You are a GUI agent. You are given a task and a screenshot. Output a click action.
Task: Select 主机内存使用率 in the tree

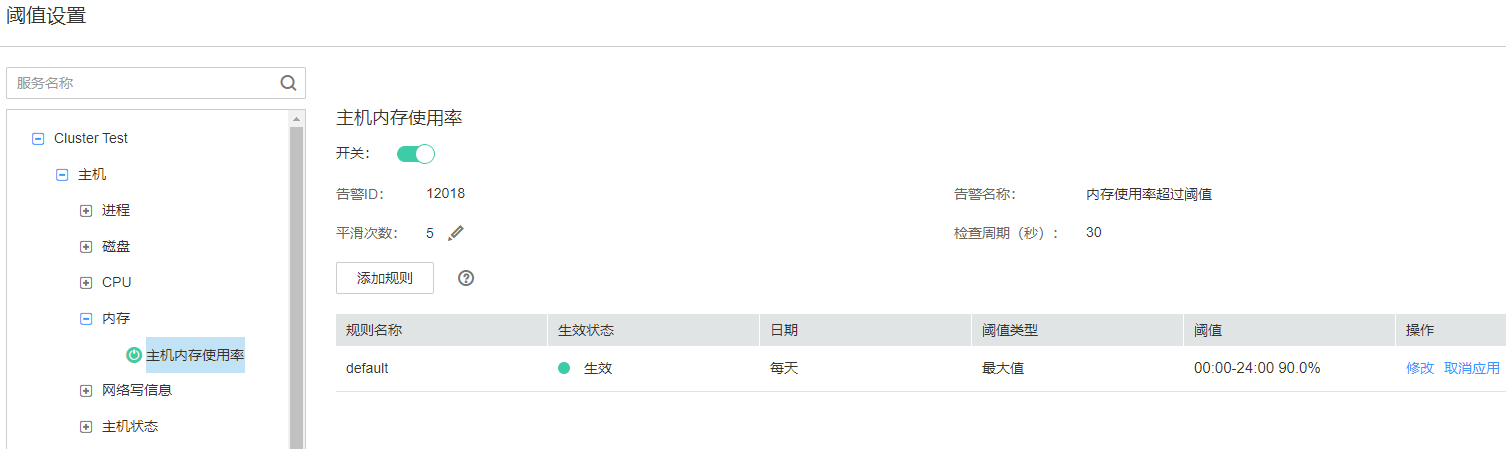click(x=195, y=355)
